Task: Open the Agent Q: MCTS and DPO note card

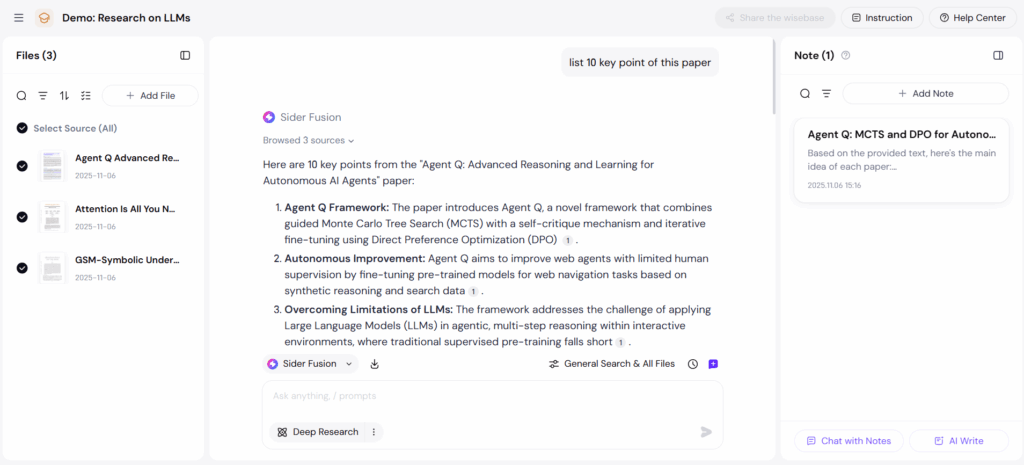Action: tap(901, 160)
